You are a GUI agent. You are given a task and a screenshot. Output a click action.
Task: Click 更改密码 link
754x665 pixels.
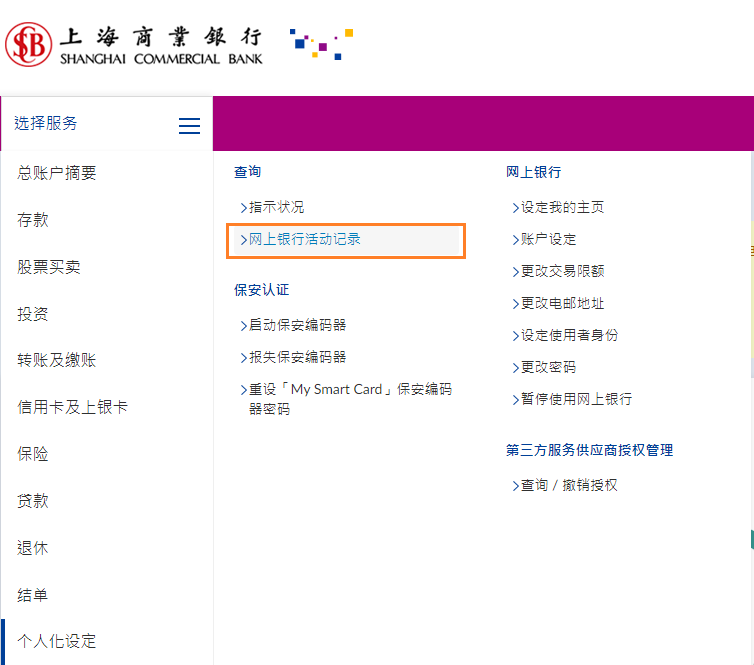click(x=548, y=367)
